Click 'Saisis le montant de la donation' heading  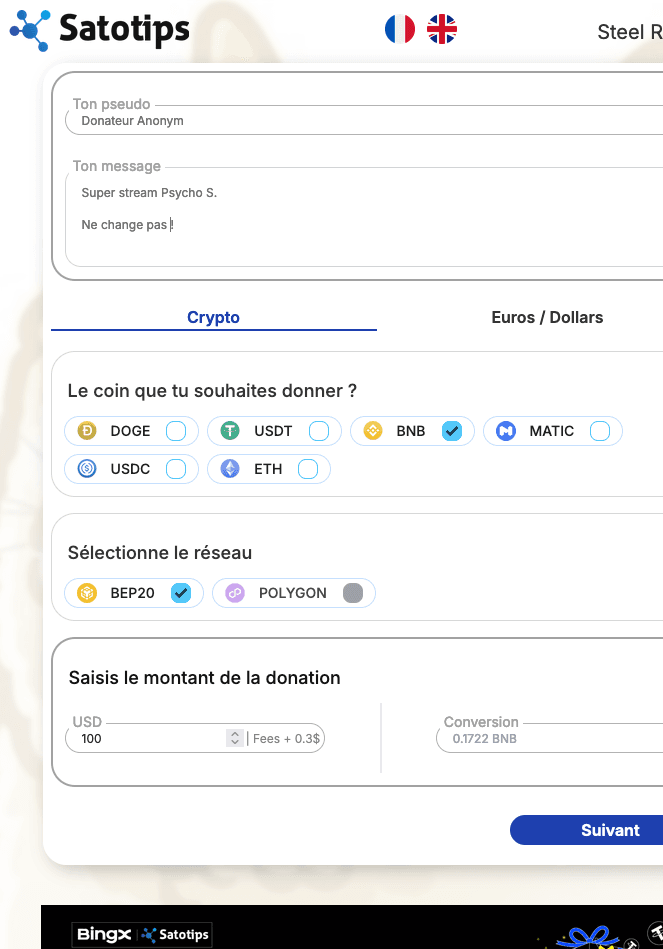coord(205,678)
